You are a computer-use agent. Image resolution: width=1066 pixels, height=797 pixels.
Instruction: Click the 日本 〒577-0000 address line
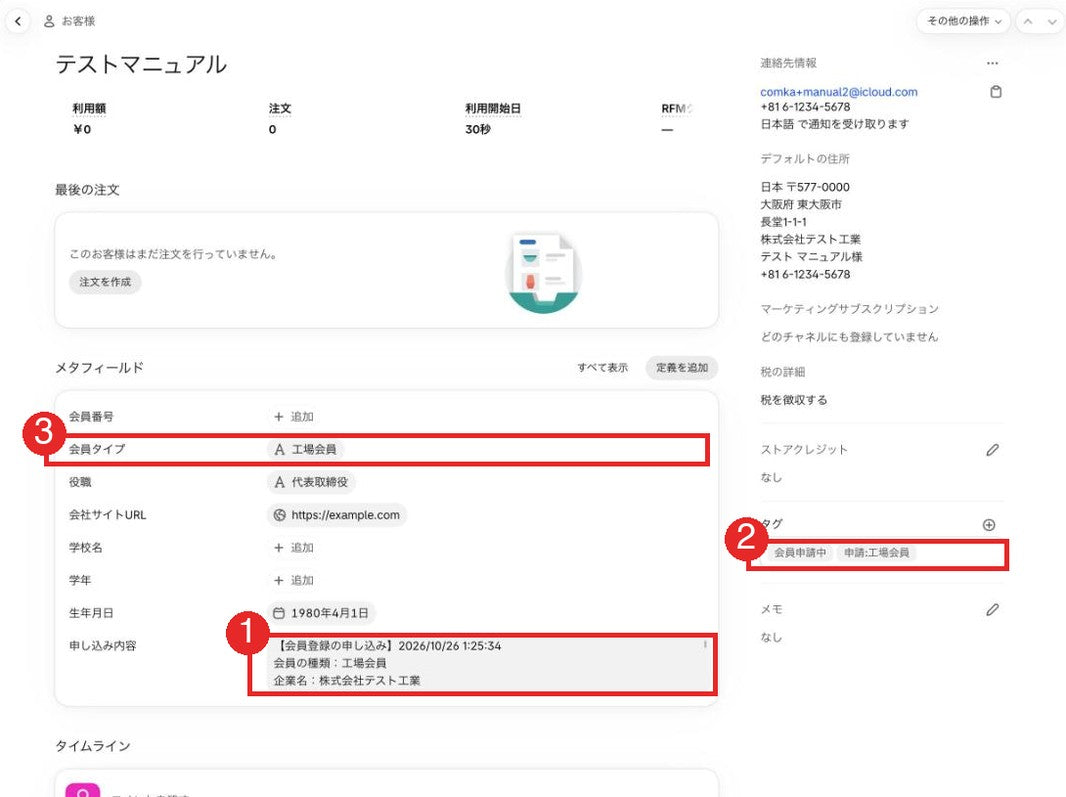[x=805, y=187]
